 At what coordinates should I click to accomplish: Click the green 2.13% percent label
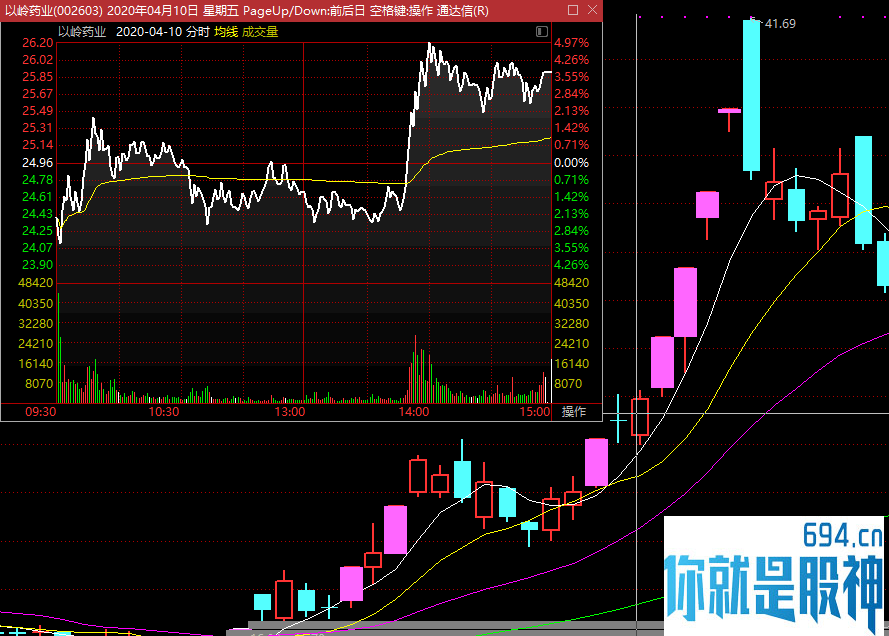click(x=572, y=214)
